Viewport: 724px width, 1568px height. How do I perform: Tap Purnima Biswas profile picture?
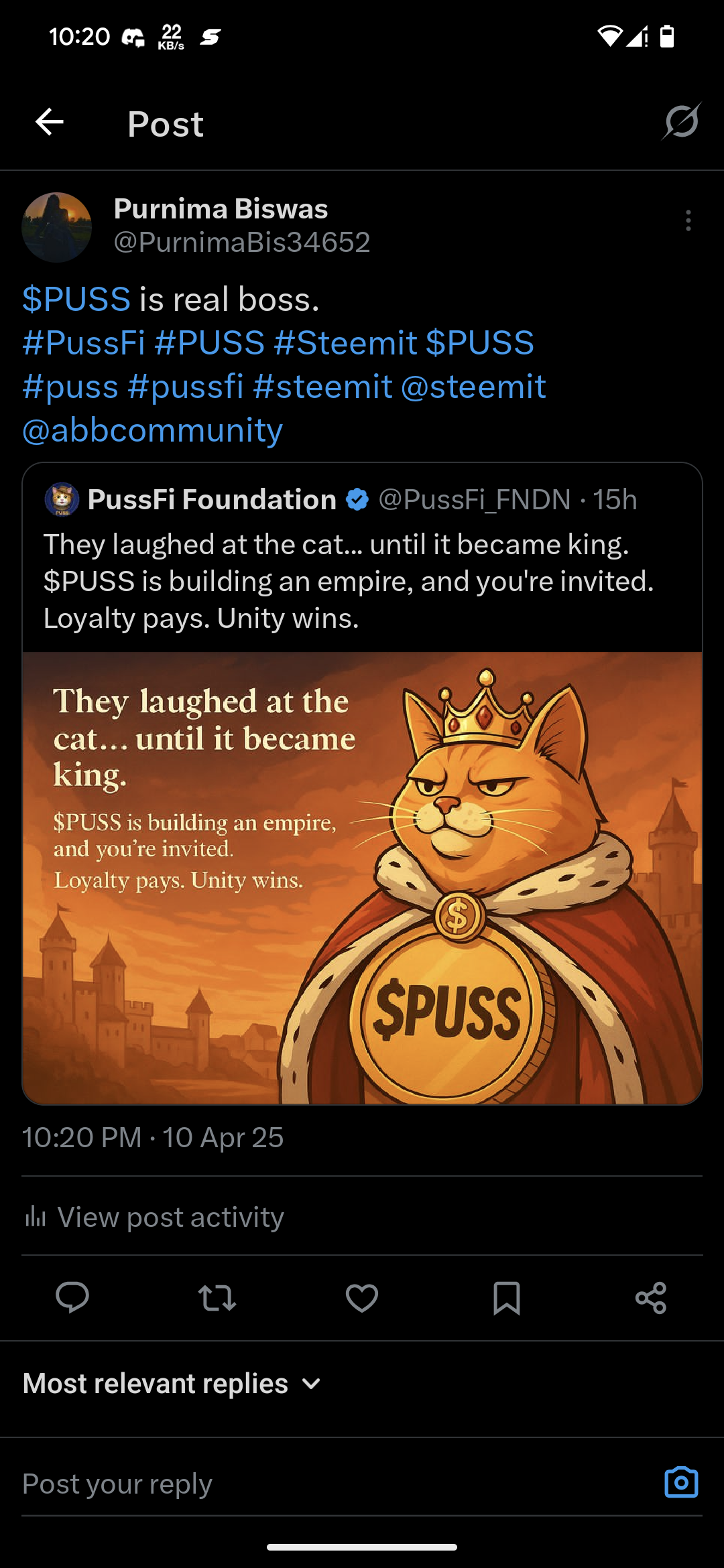tap(57, 227)
